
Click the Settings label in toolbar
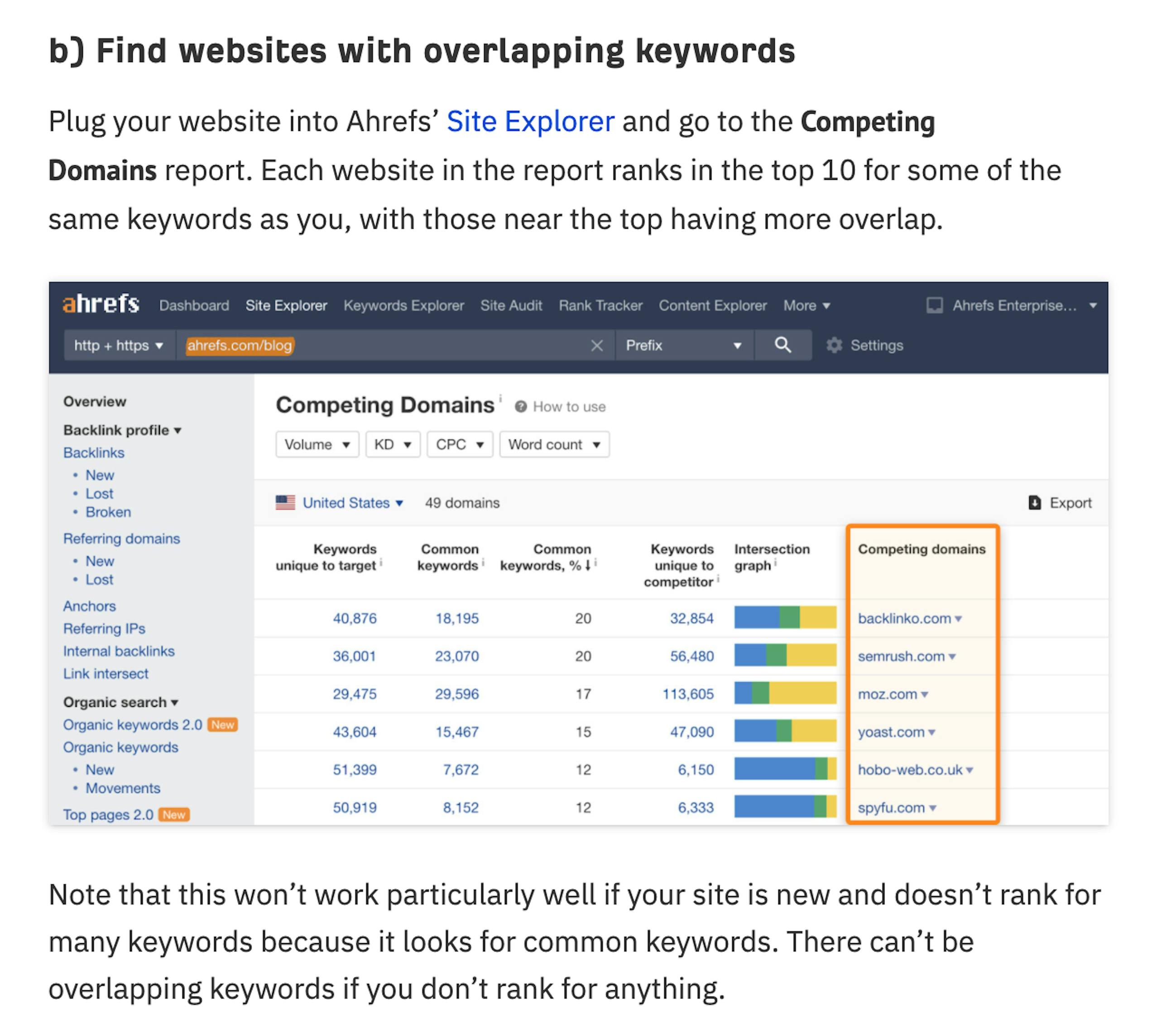(x=877, y=345)
